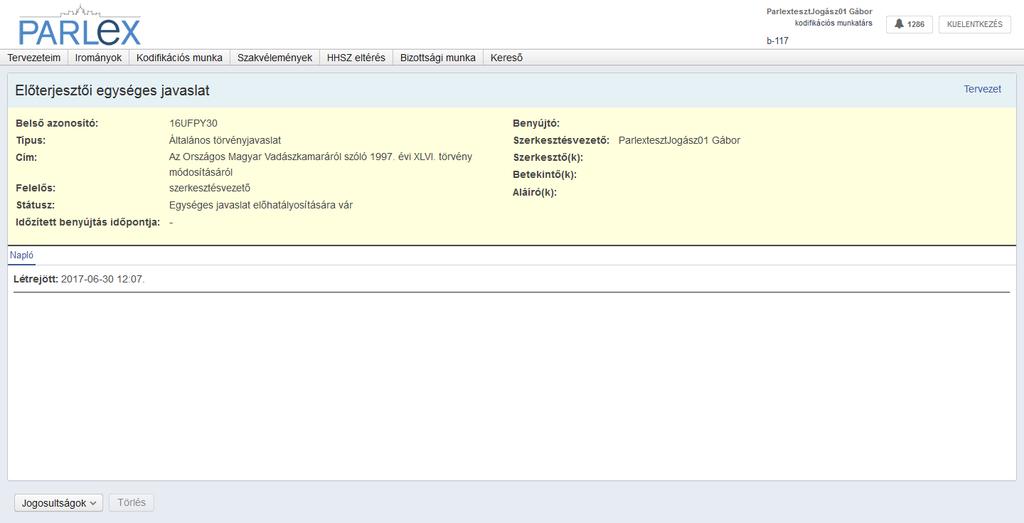Click status Egységes javaslat előhatályosítására vár
The image size is (1024, 523).
click(261, 205)
